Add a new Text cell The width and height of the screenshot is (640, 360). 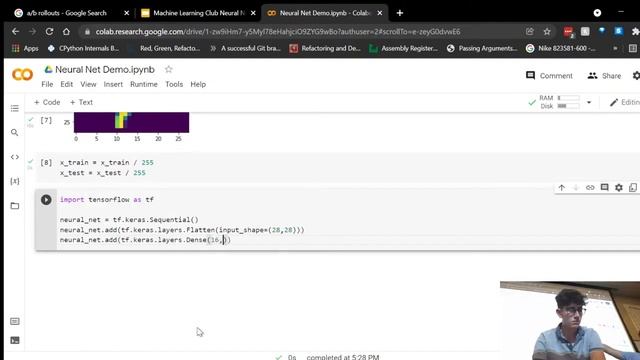point(81,102)
